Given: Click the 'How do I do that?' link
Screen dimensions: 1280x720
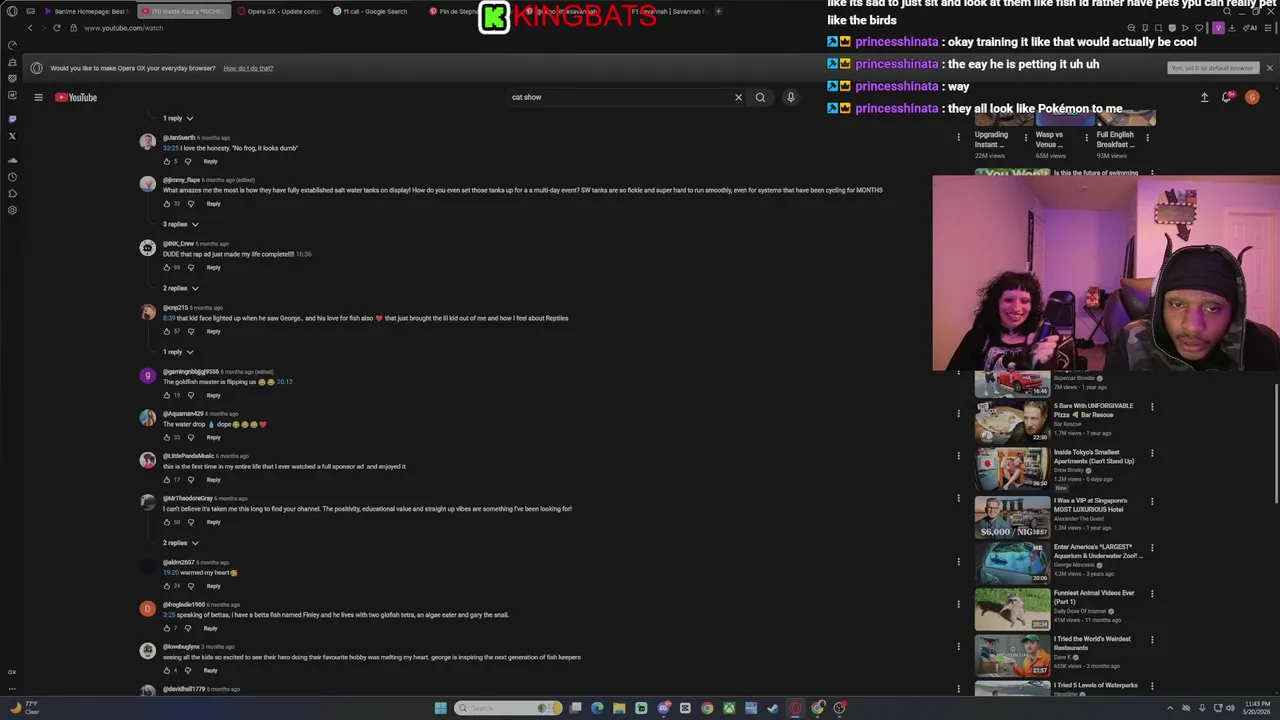Looking at the screenshot, I should coord(248,68).
